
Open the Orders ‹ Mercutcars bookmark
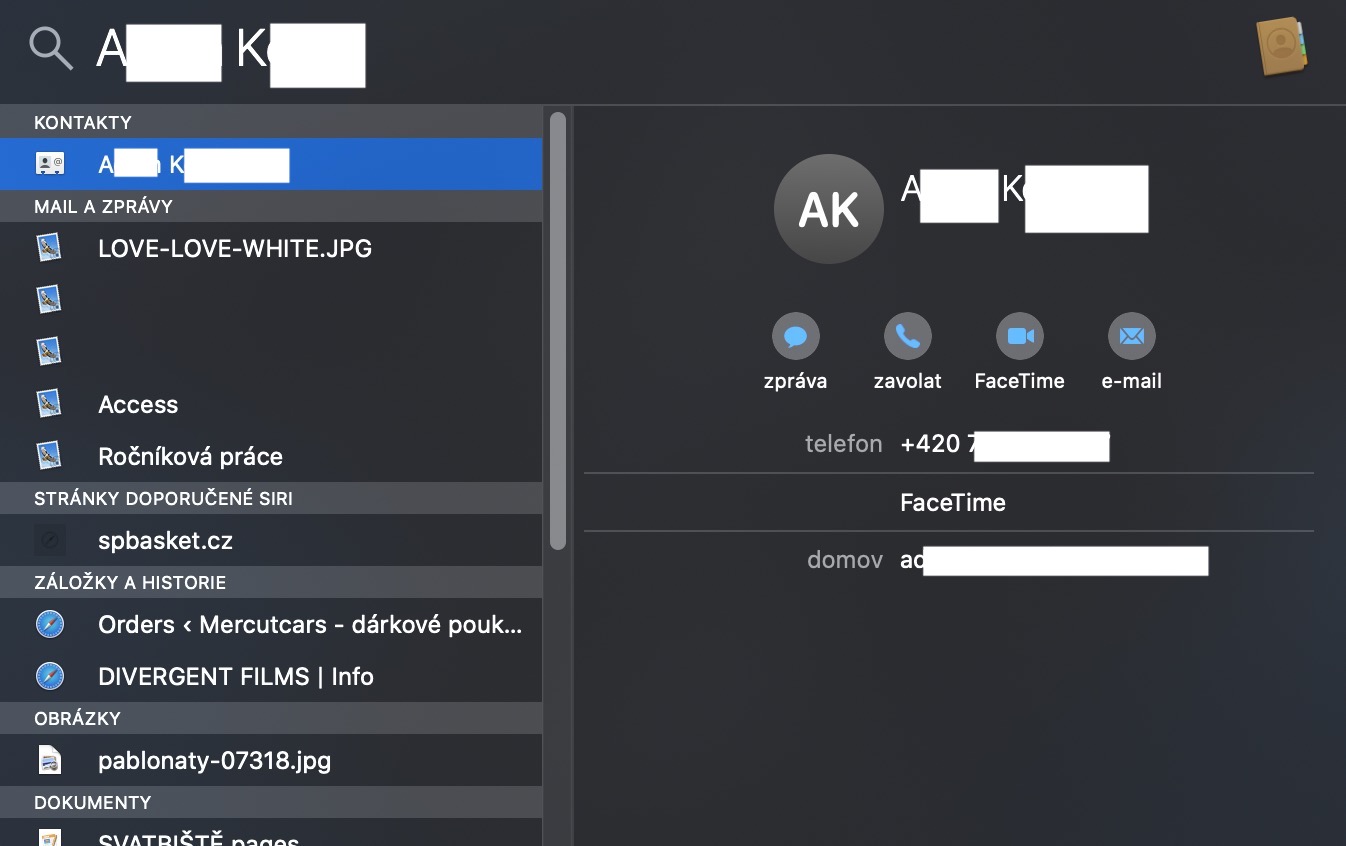(310, 624)
